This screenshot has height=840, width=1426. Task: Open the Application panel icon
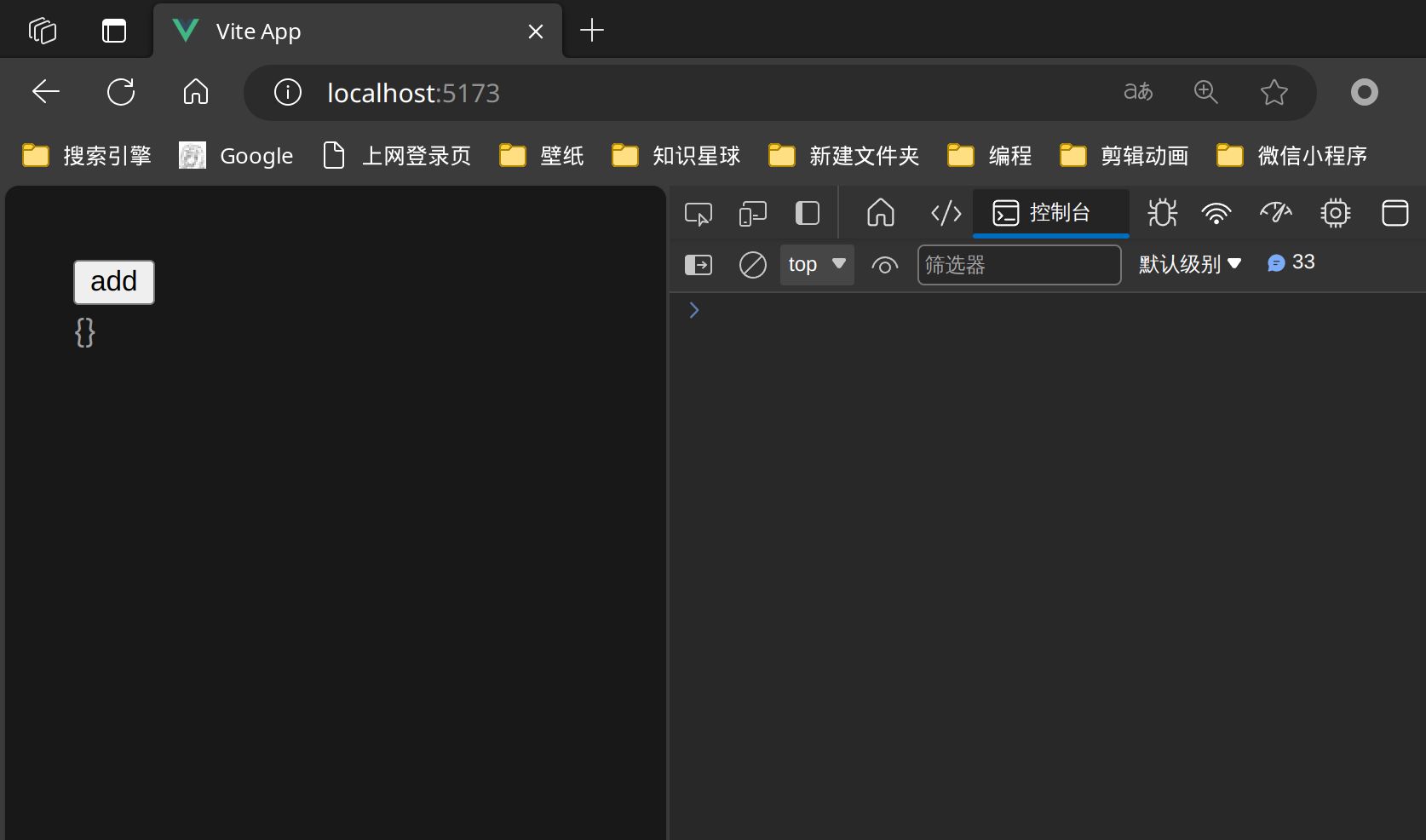[1394, 213]
